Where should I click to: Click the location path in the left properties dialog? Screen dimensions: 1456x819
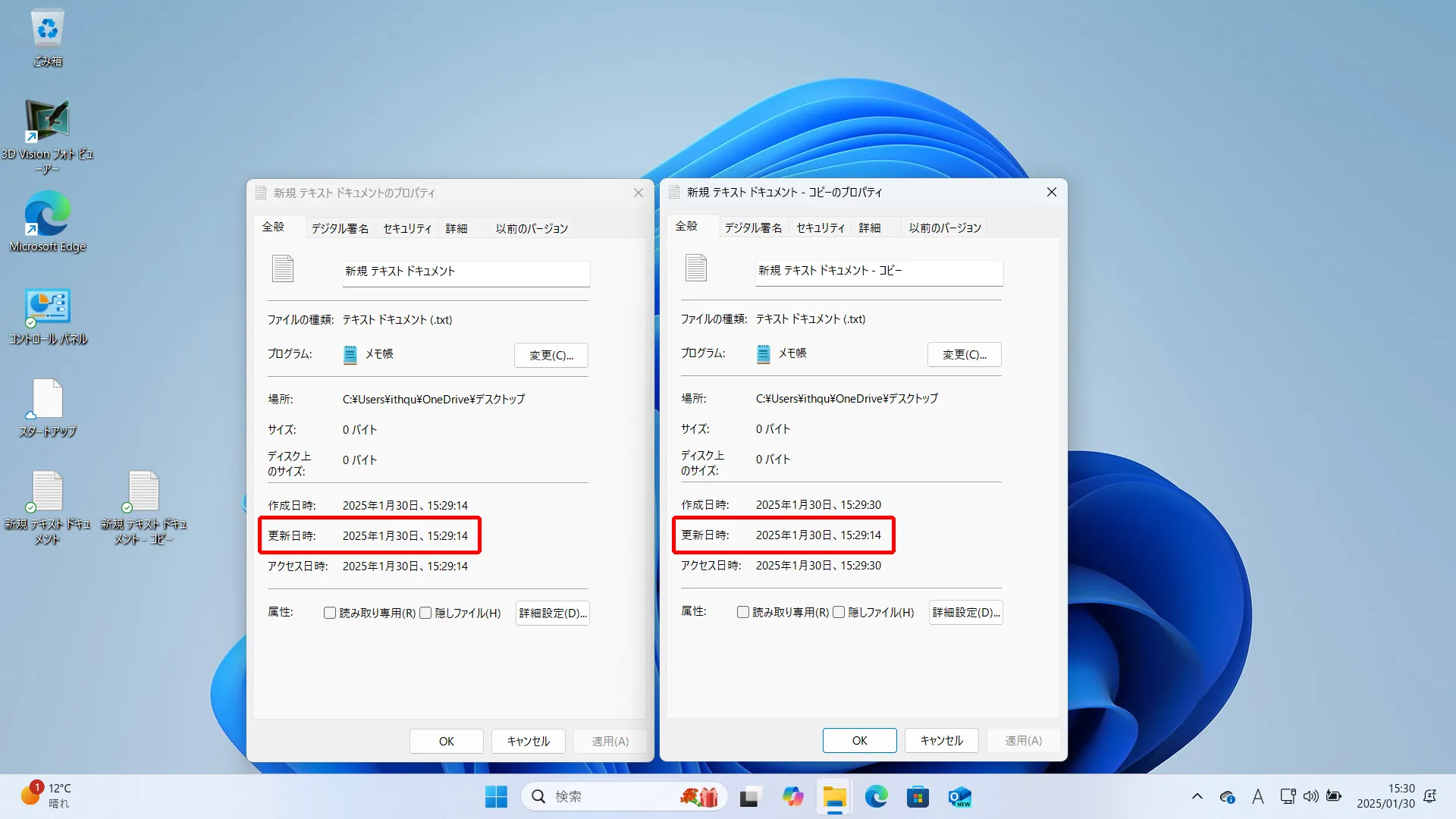(434, 399)
